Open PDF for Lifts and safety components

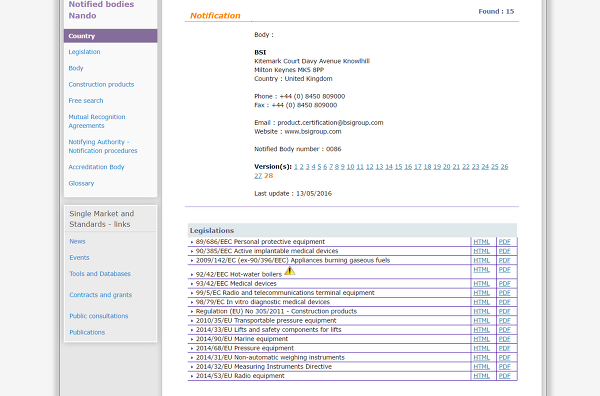pos(505,330)
